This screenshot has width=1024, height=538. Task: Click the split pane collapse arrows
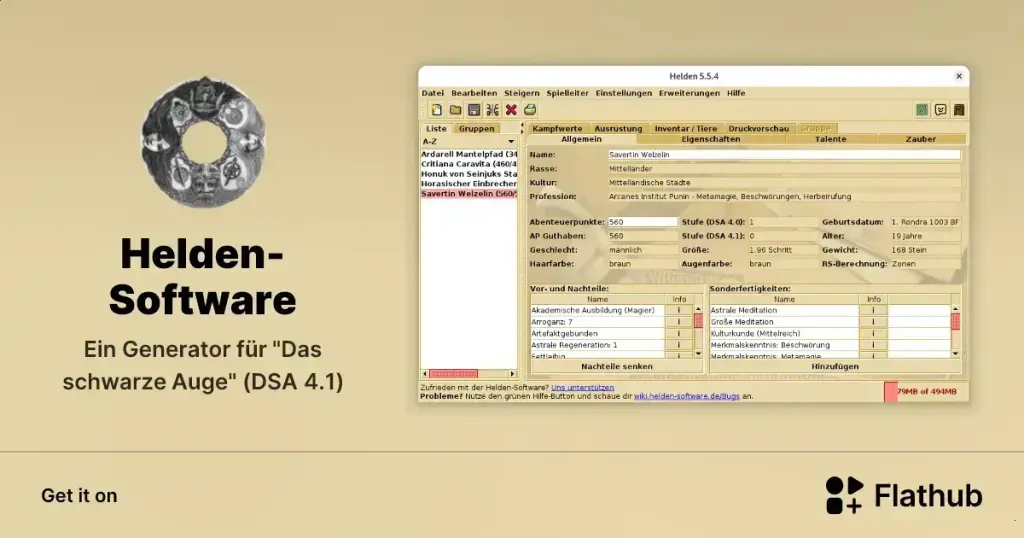coord(521,129)
